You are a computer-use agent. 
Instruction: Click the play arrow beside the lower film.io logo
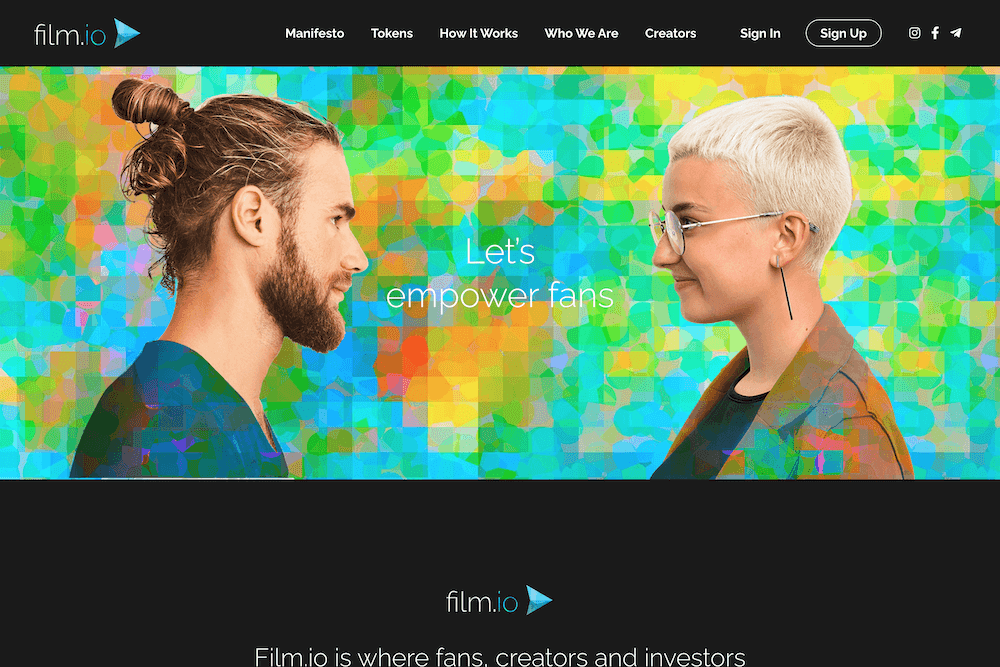tap(538, 601)
